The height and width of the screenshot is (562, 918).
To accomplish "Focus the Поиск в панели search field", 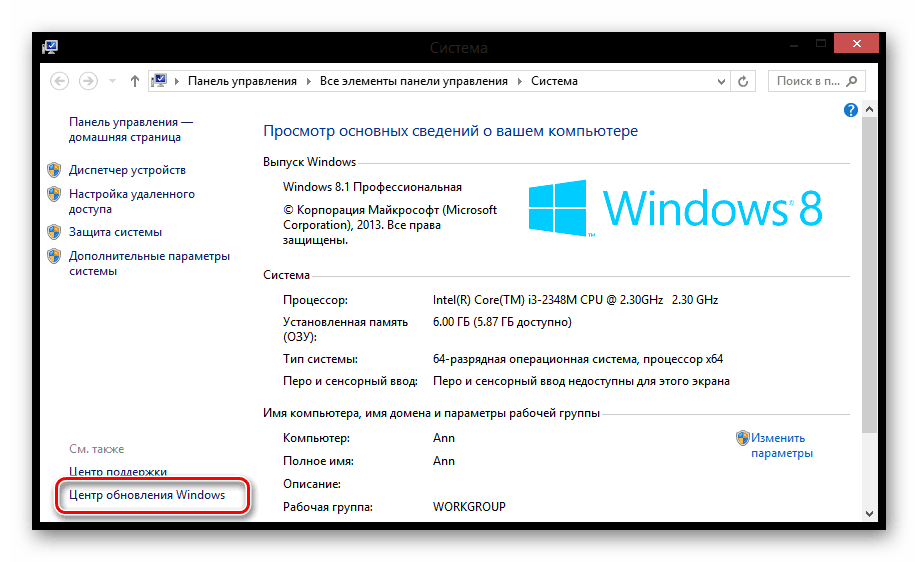I will (x=816, y=81).
